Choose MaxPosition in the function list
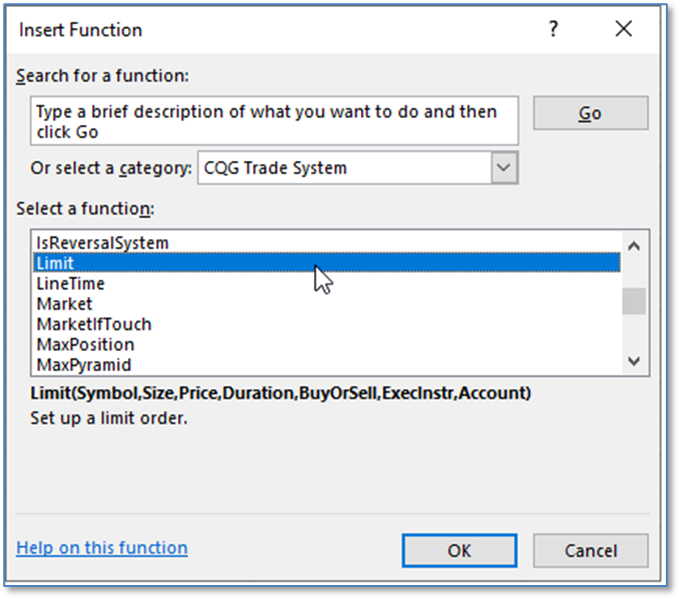681x599 pixels. [x=85, y=345]
